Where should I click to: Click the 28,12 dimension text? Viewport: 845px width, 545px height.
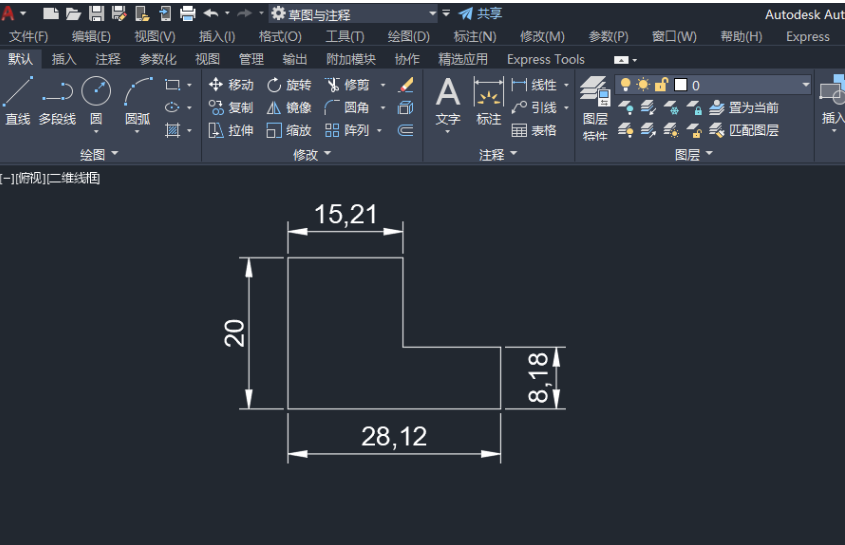(394, 436)
